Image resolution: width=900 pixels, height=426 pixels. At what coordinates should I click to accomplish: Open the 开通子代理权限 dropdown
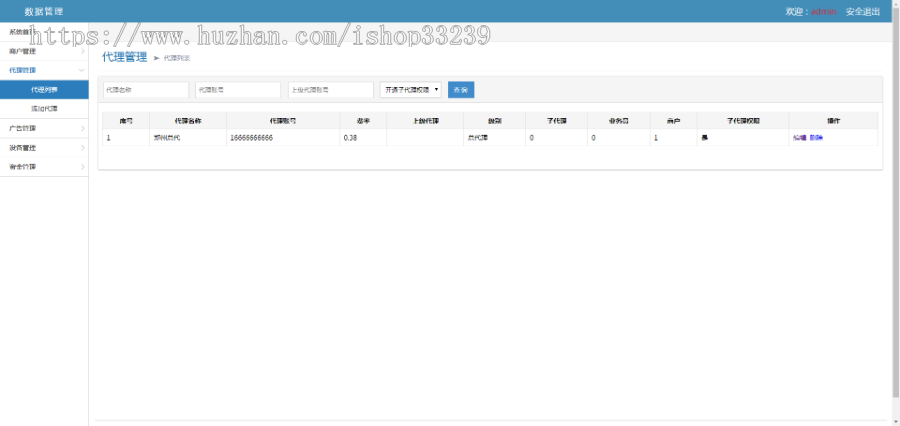point(411,90)
